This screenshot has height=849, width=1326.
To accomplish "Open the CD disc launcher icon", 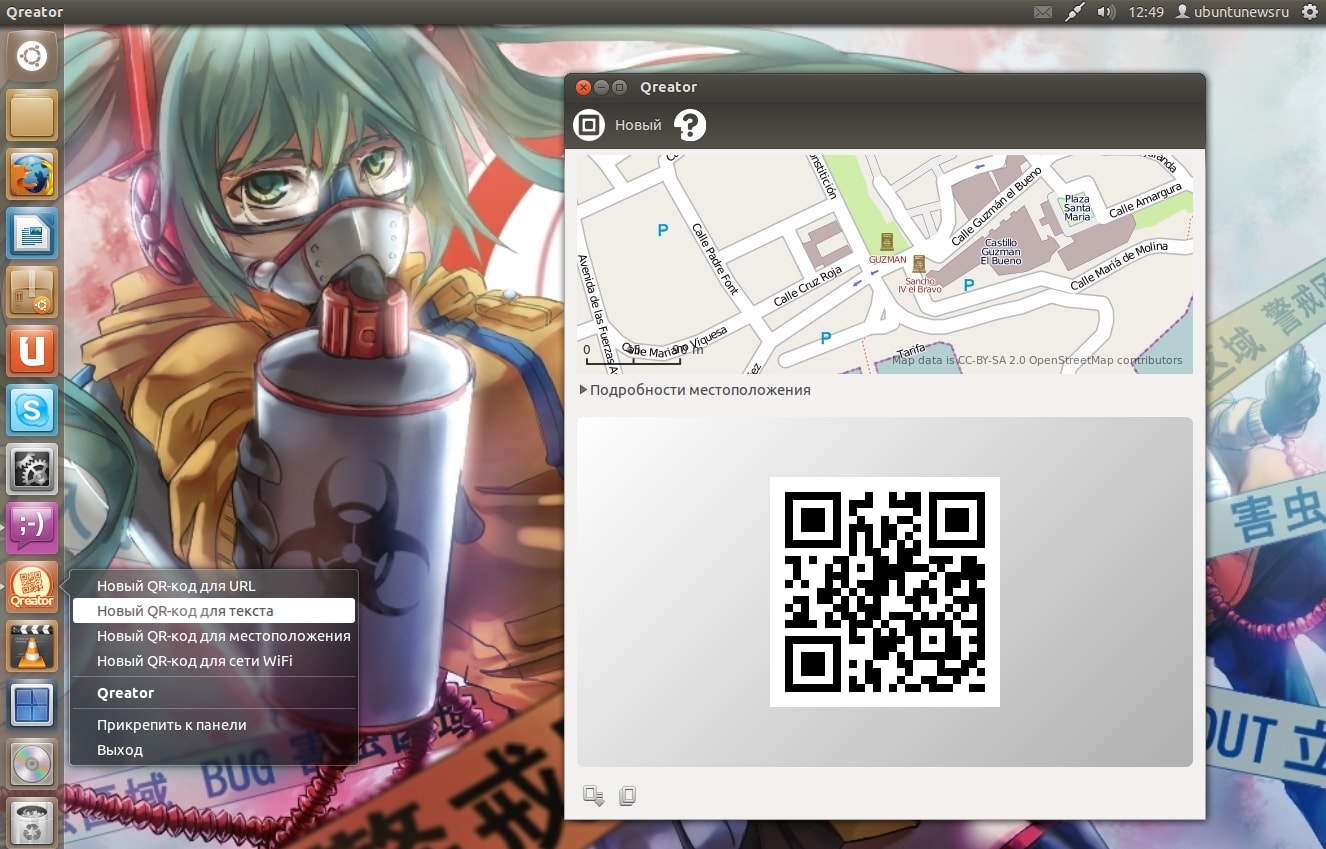I will click(x=32, y=764).
